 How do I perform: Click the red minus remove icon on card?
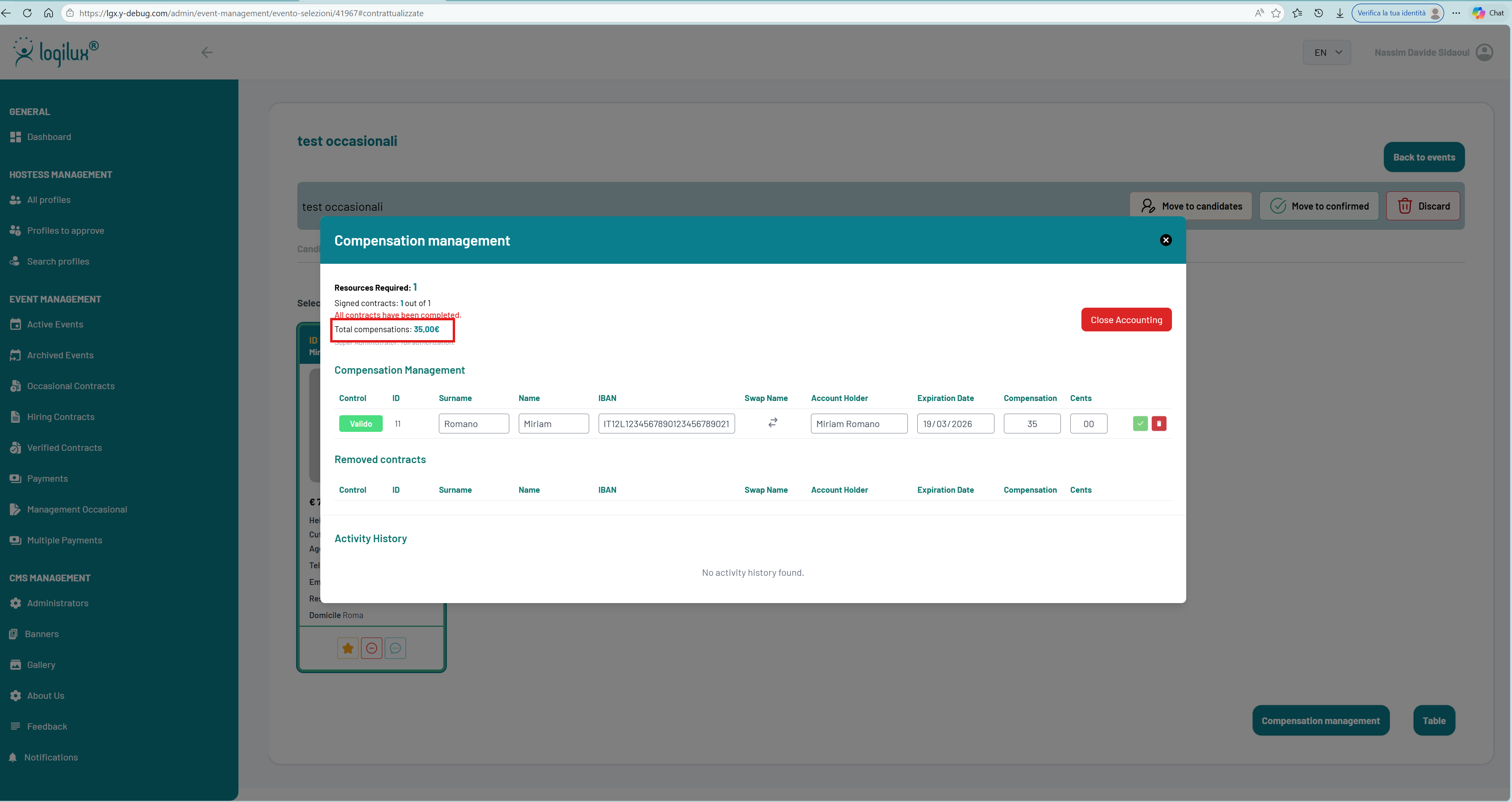click(x=372, y=648)
